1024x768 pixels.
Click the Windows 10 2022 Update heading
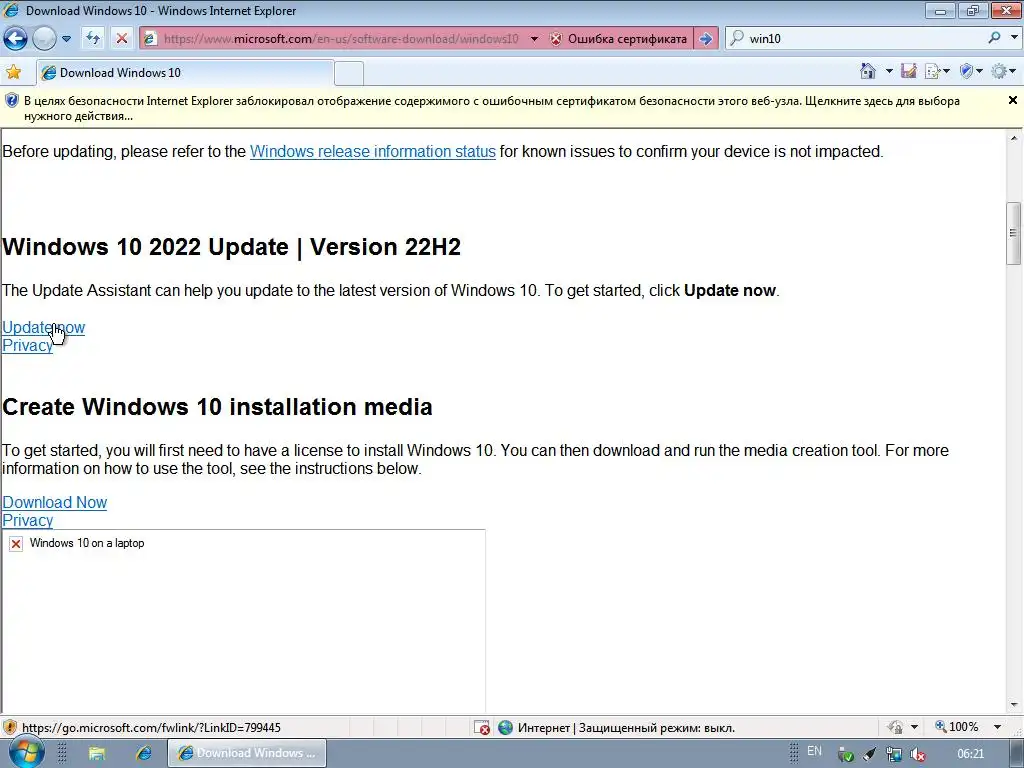pos(232,247)
